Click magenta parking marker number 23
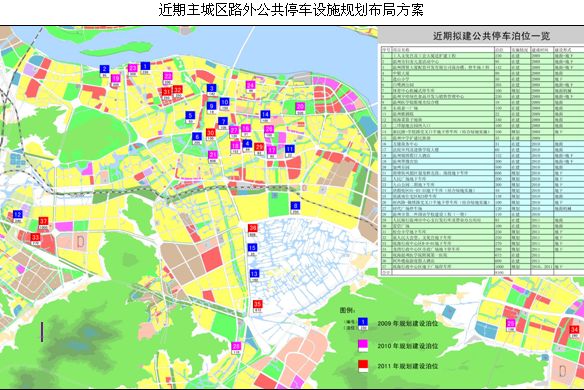This screenshot has width=584, height=390. [133, 70]
